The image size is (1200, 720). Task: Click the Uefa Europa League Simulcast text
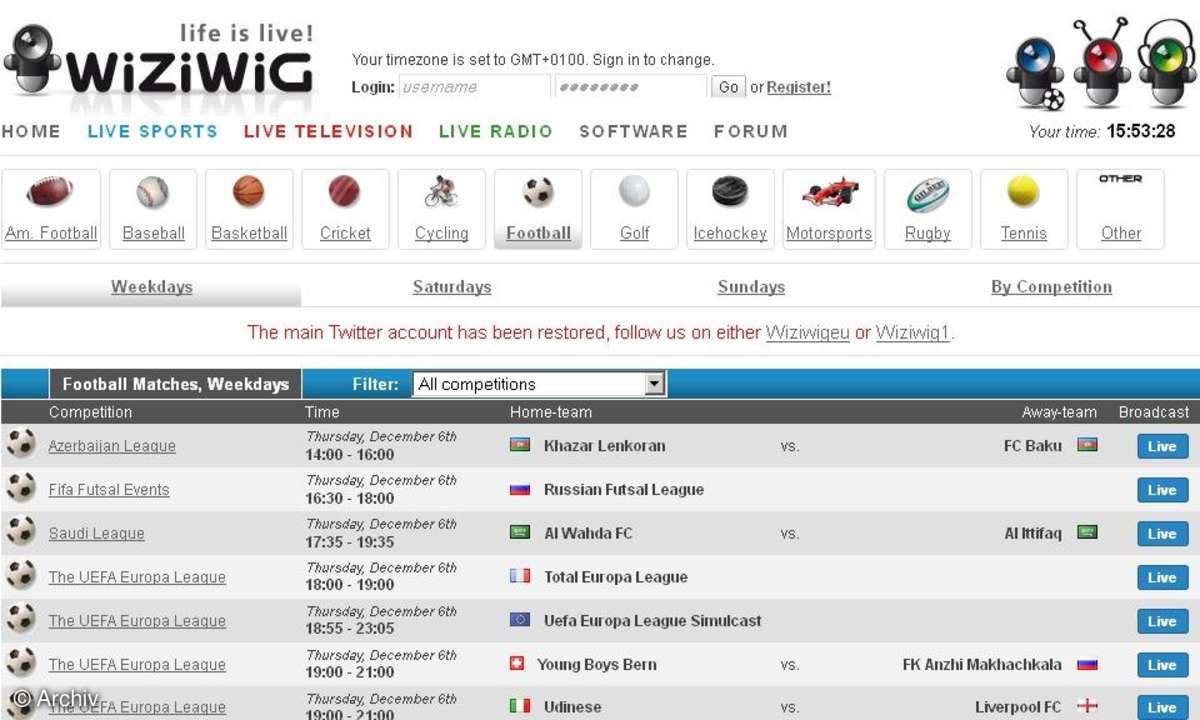652,620
